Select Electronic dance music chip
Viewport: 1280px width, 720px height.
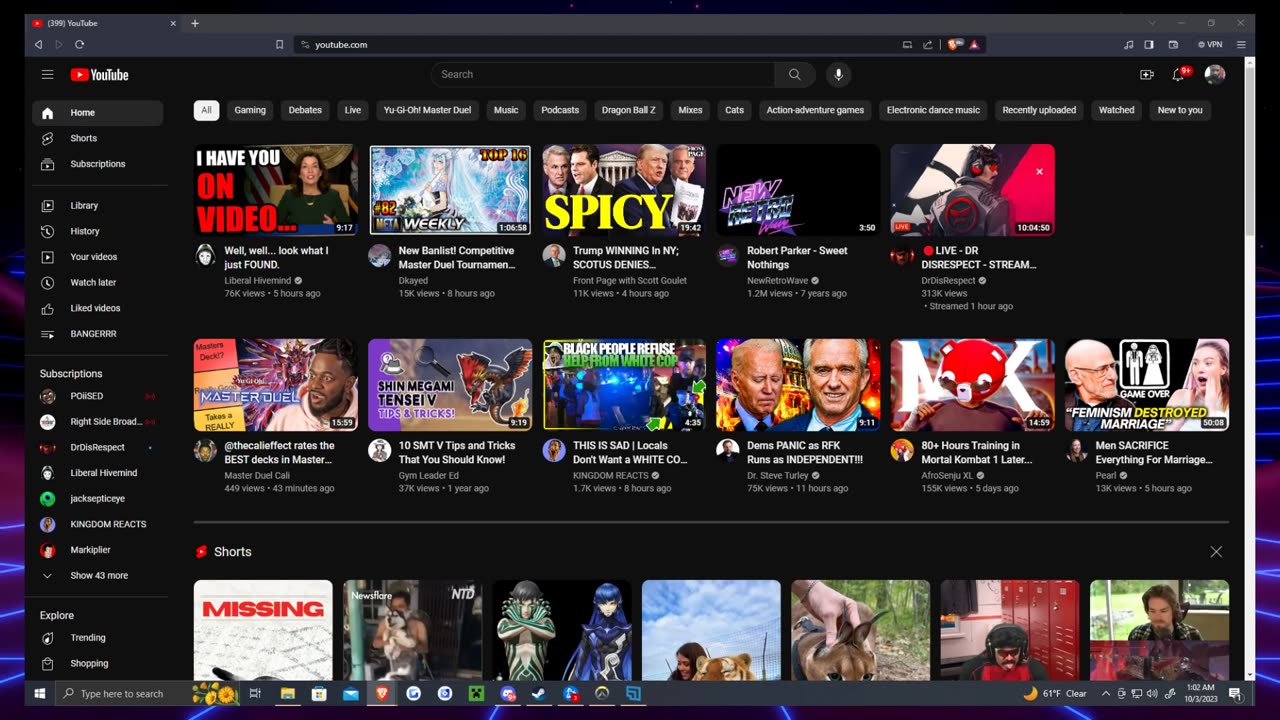tap(933, 110)
